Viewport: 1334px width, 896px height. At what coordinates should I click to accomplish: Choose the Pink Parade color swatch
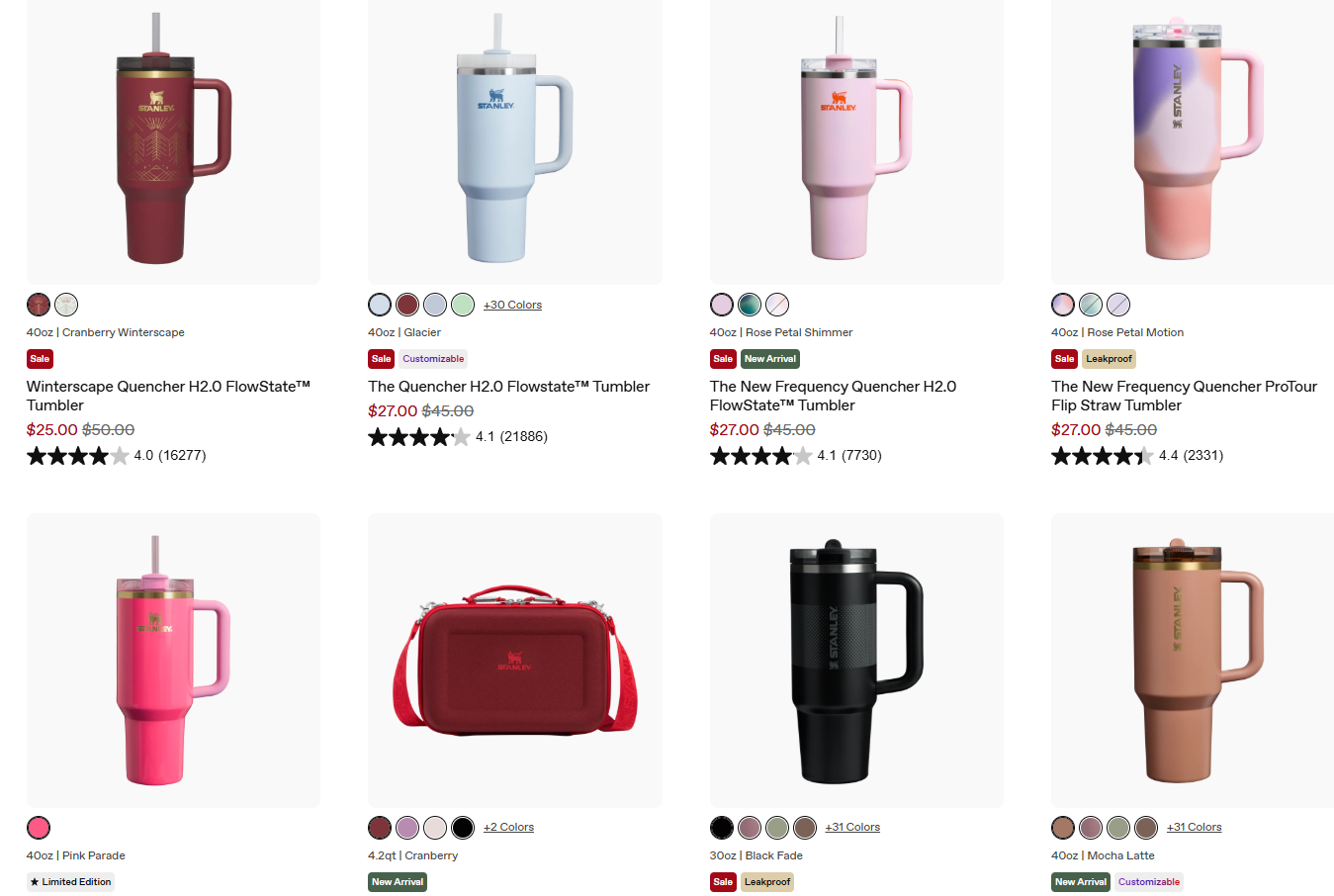click(39, 828)
